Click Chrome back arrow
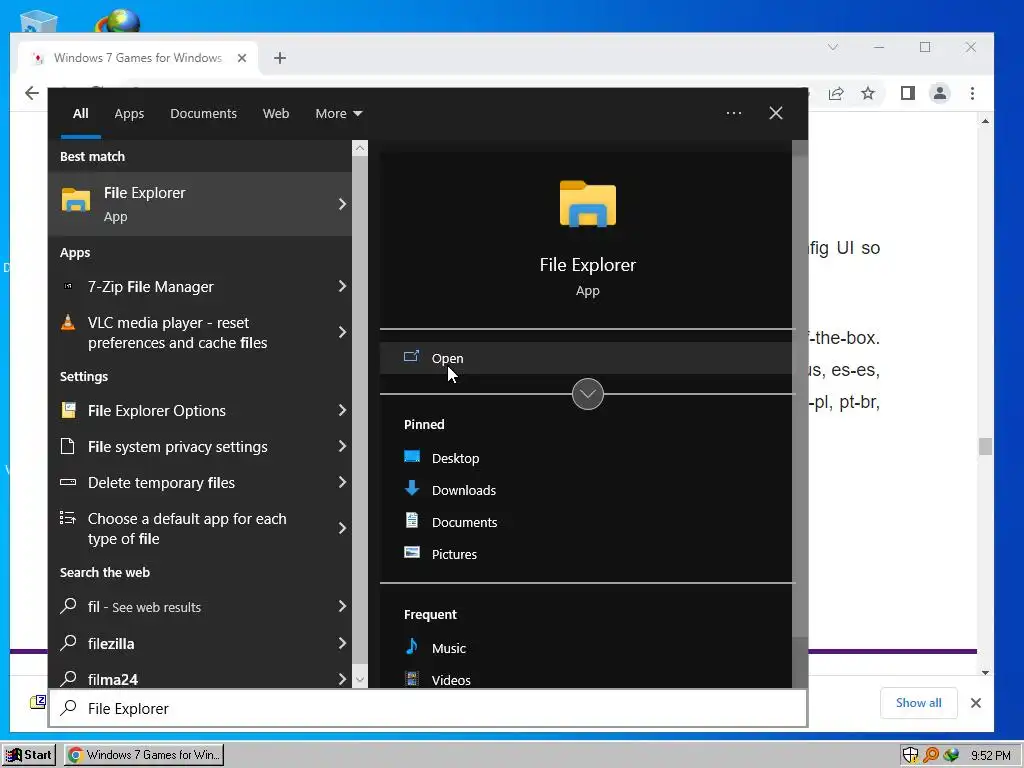 tap(31, 93)
